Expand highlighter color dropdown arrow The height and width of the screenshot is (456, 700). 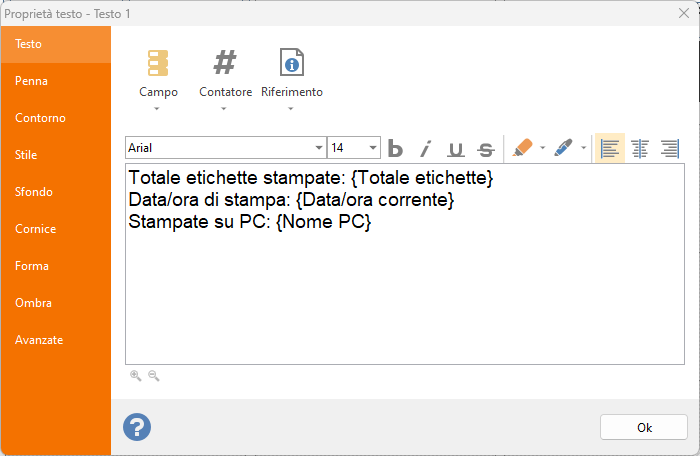click(x=542, y=148)
